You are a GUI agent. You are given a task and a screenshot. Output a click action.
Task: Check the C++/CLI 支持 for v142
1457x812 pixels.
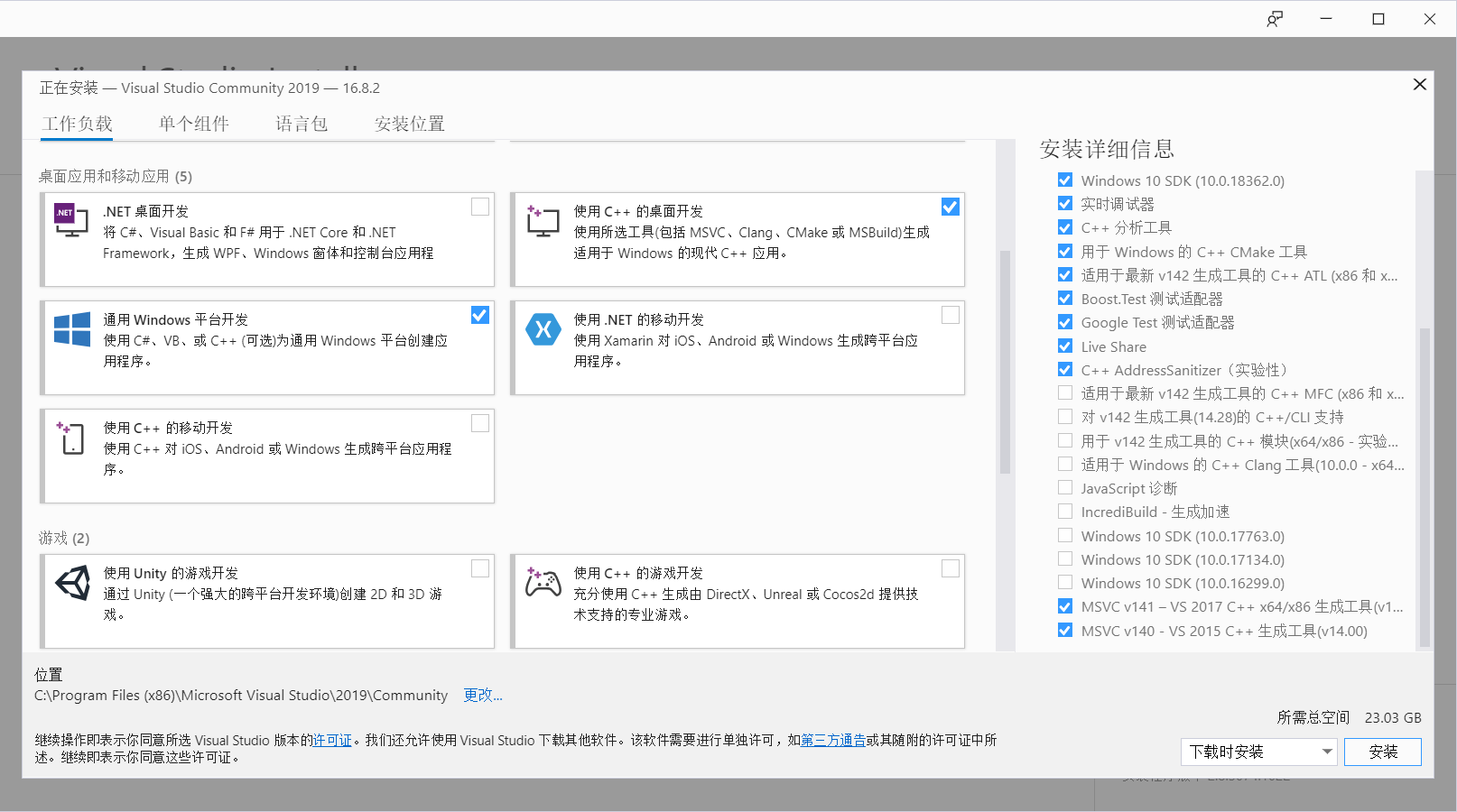click(x=1065, y=416)
